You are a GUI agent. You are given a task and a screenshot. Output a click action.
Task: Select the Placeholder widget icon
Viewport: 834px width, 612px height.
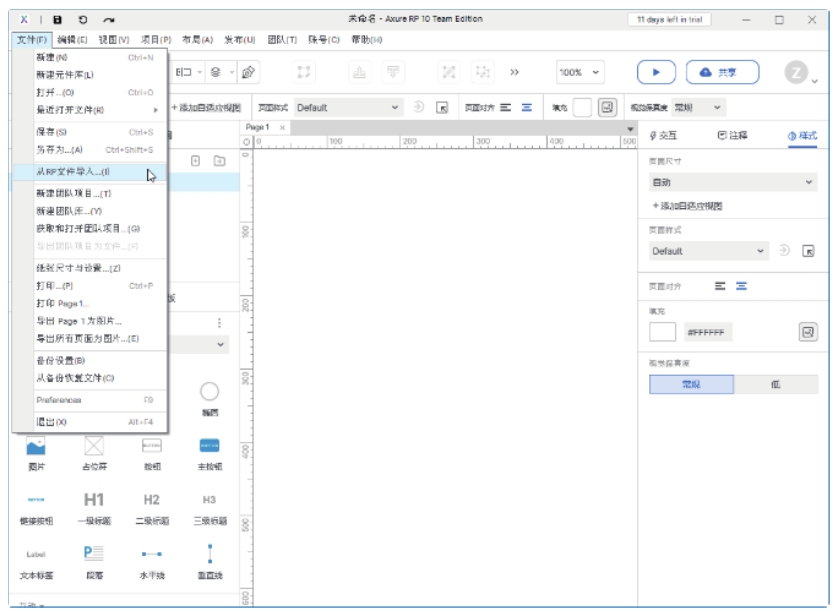pyautogui.click(x=93, y=446)
